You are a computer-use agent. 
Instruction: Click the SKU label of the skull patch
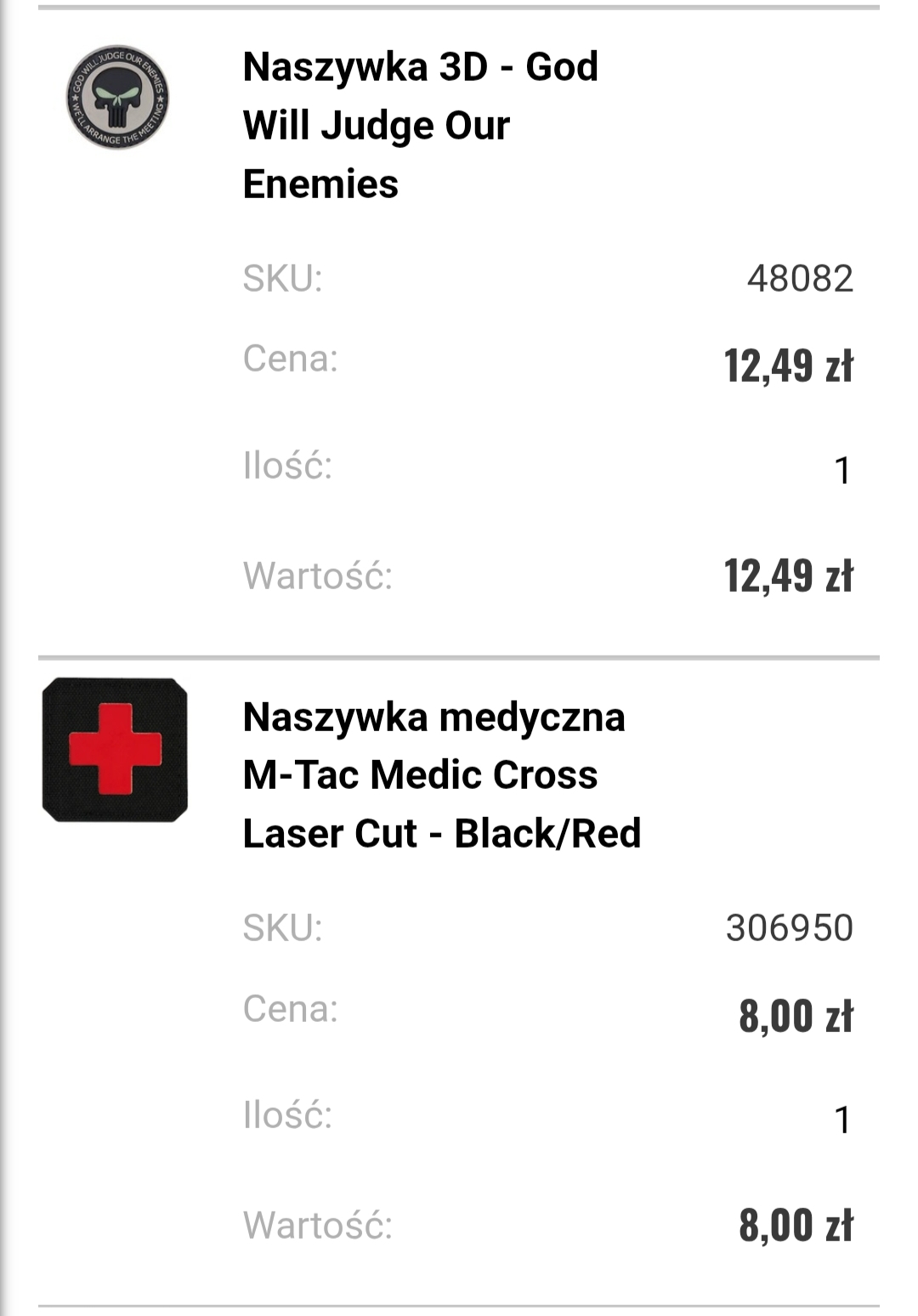click(283, 279)
